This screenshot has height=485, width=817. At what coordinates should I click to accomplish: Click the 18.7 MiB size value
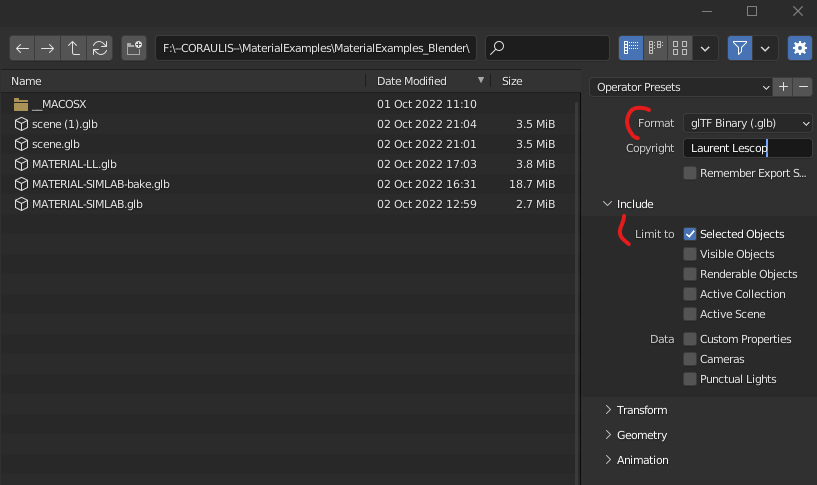coord(532,184)
